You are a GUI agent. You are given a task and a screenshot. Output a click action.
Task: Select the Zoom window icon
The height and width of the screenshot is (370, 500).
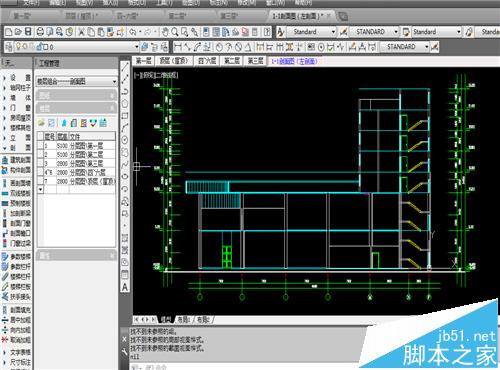185,32
